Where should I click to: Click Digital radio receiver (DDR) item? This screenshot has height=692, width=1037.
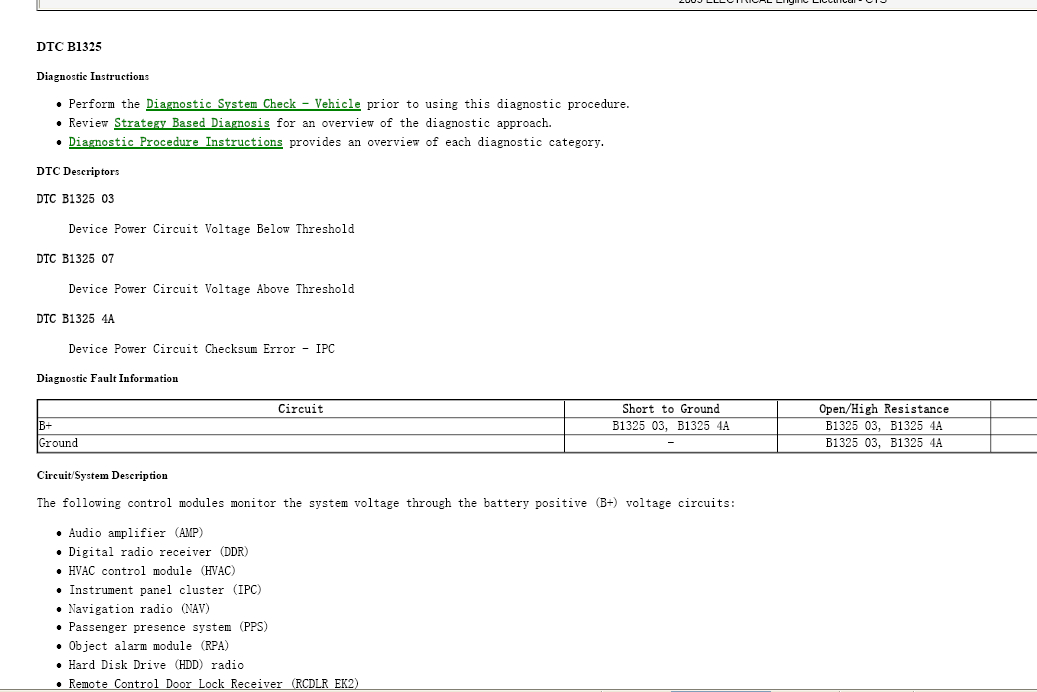coord(159,552)
